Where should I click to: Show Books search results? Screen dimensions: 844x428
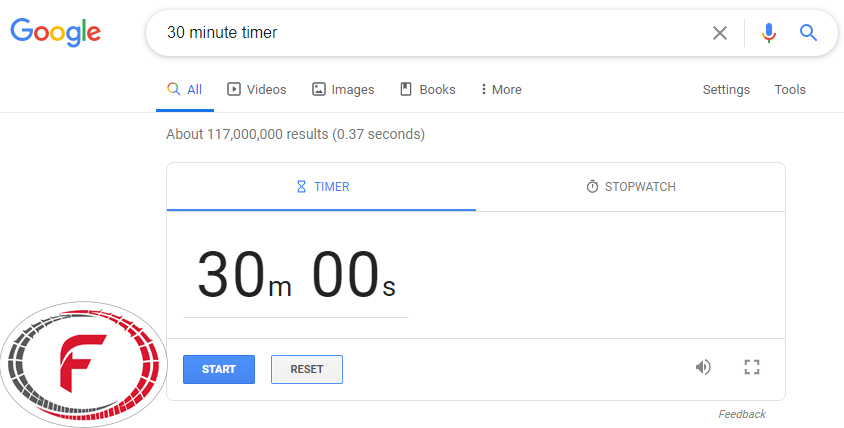[428, 89]
